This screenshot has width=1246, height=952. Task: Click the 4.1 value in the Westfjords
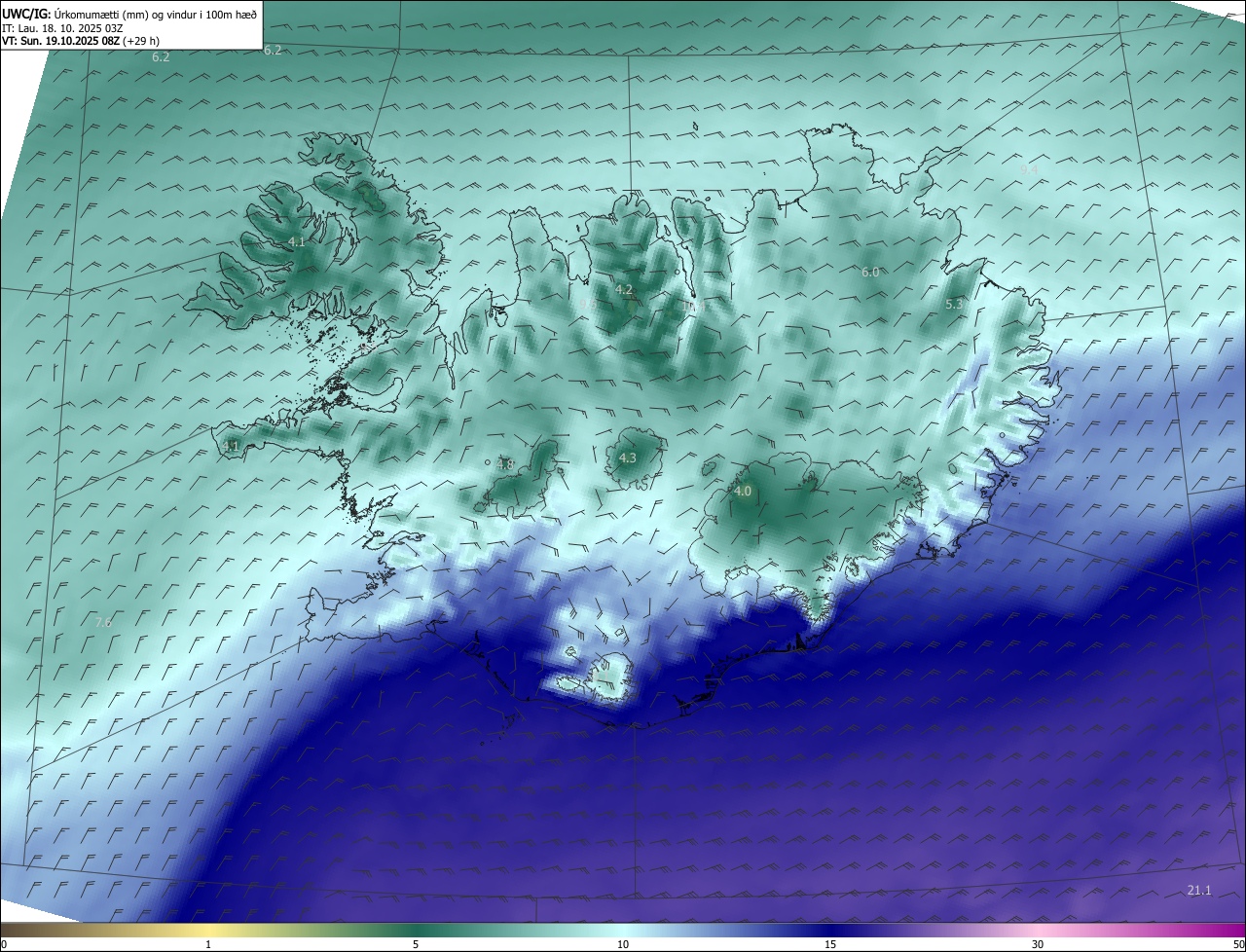click(297, 241)
